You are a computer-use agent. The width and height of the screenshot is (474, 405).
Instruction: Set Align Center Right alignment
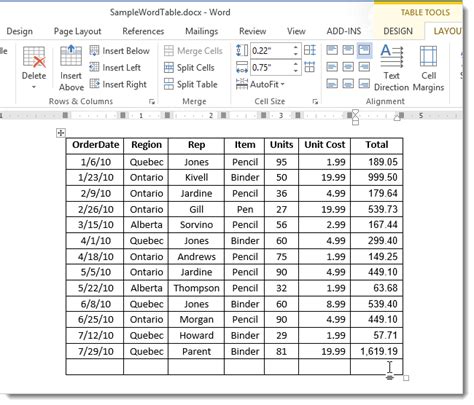point(364,67)
